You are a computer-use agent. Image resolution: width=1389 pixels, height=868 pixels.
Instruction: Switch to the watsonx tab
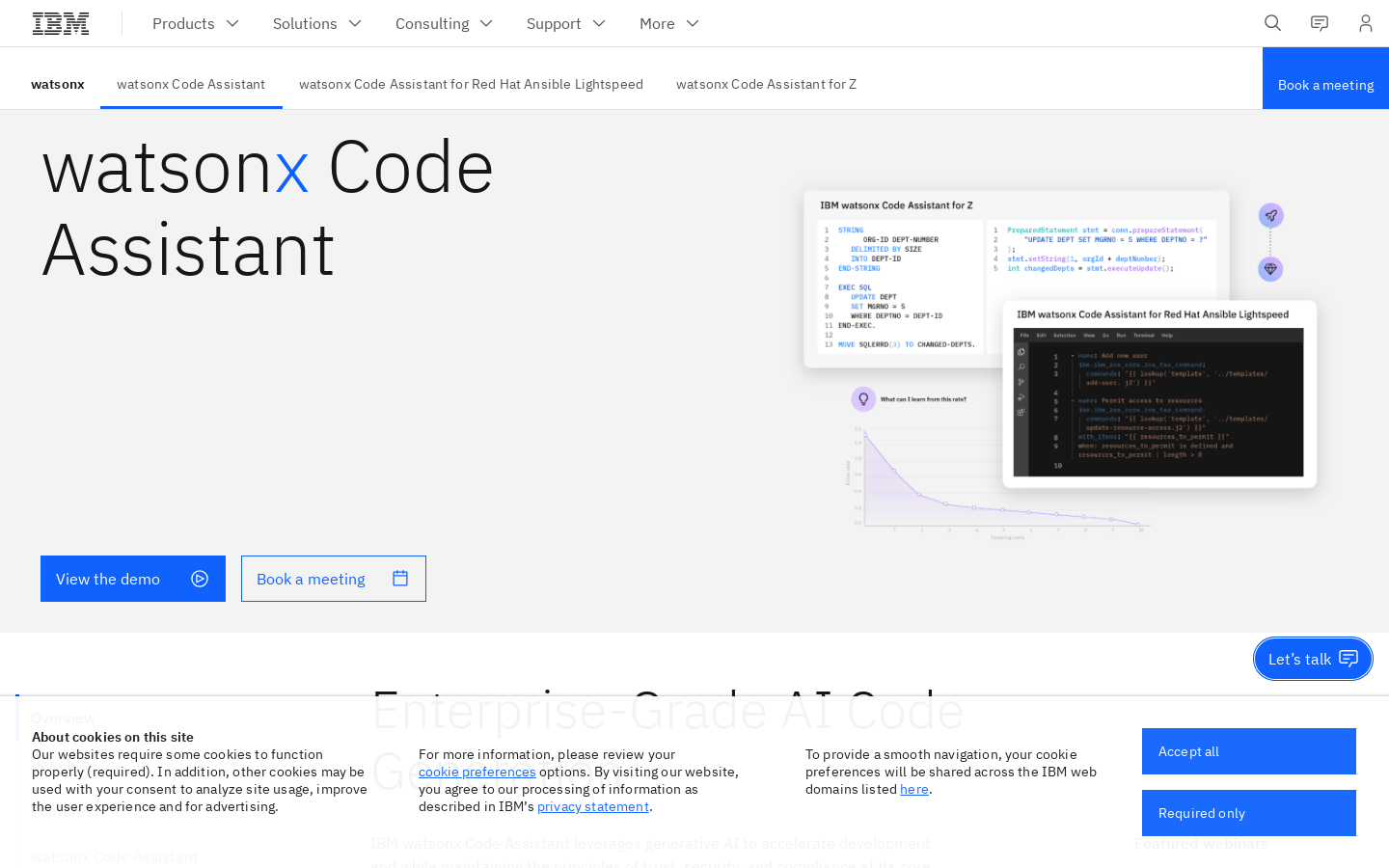[x=58, y=84]
